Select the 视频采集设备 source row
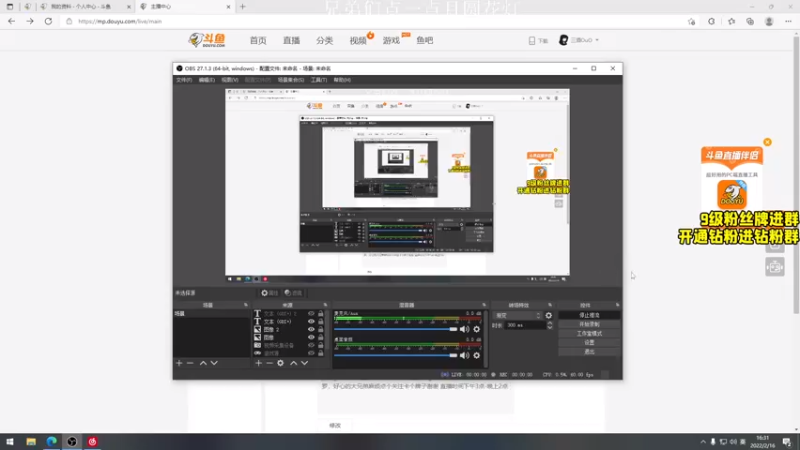Viewport: 800px width, 450px height. (x=289, y=345)
